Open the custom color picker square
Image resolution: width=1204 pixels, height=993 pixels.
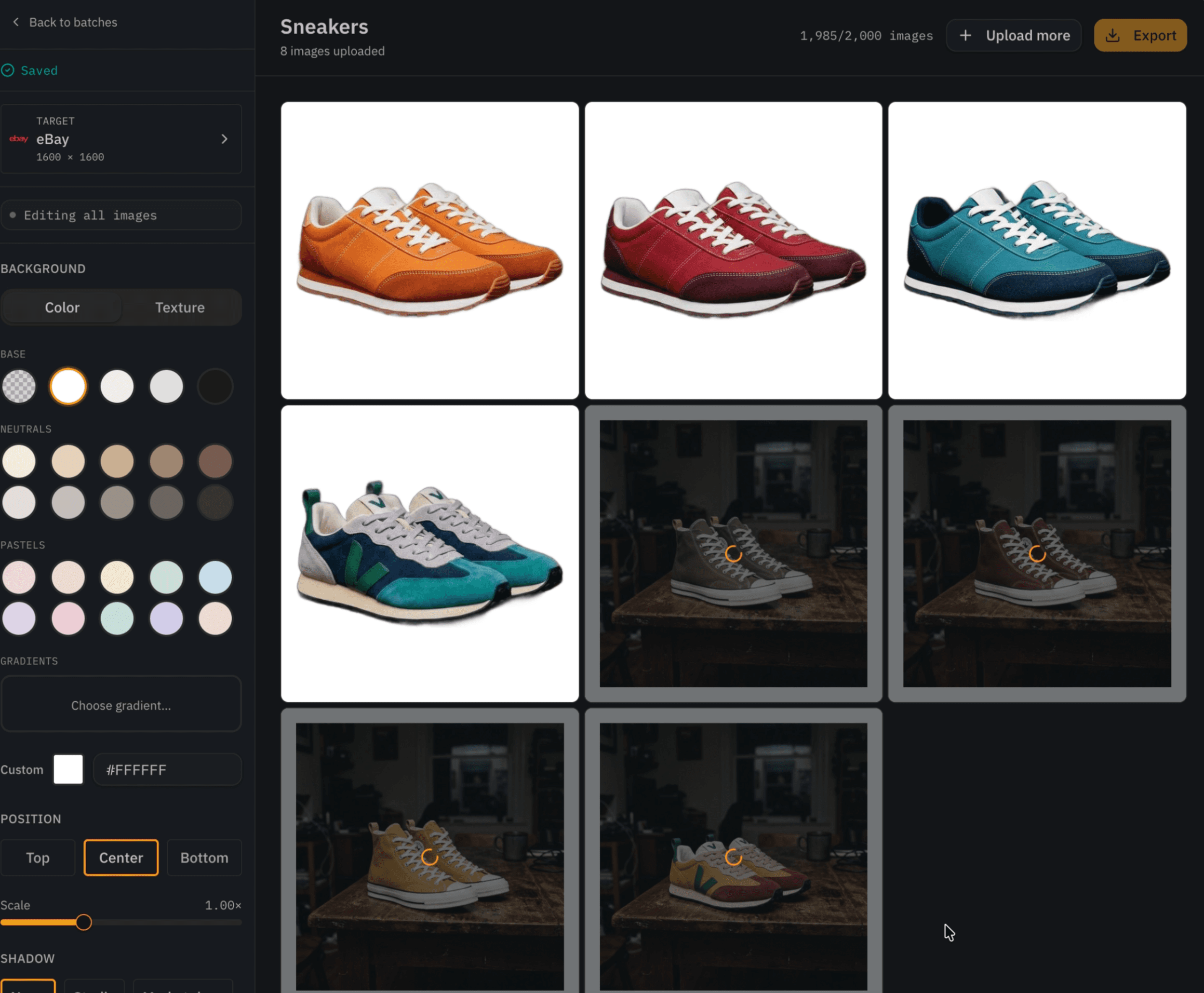pos(68,769)
